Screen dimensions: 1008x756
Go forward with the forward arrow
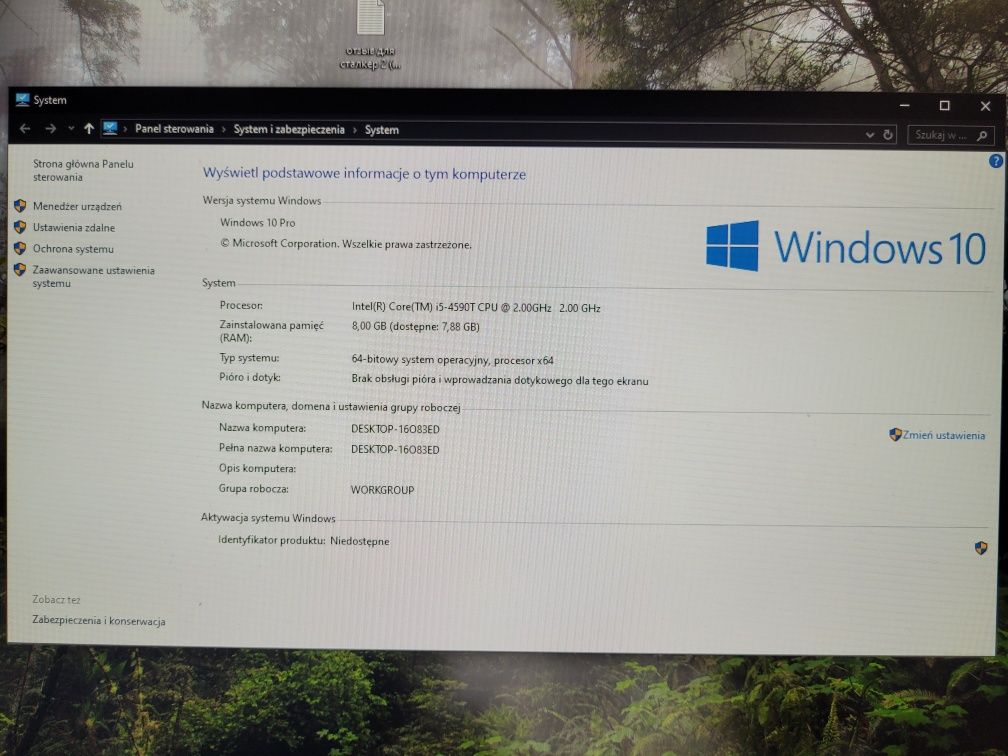pyautogui.click(x=50, y=129)
